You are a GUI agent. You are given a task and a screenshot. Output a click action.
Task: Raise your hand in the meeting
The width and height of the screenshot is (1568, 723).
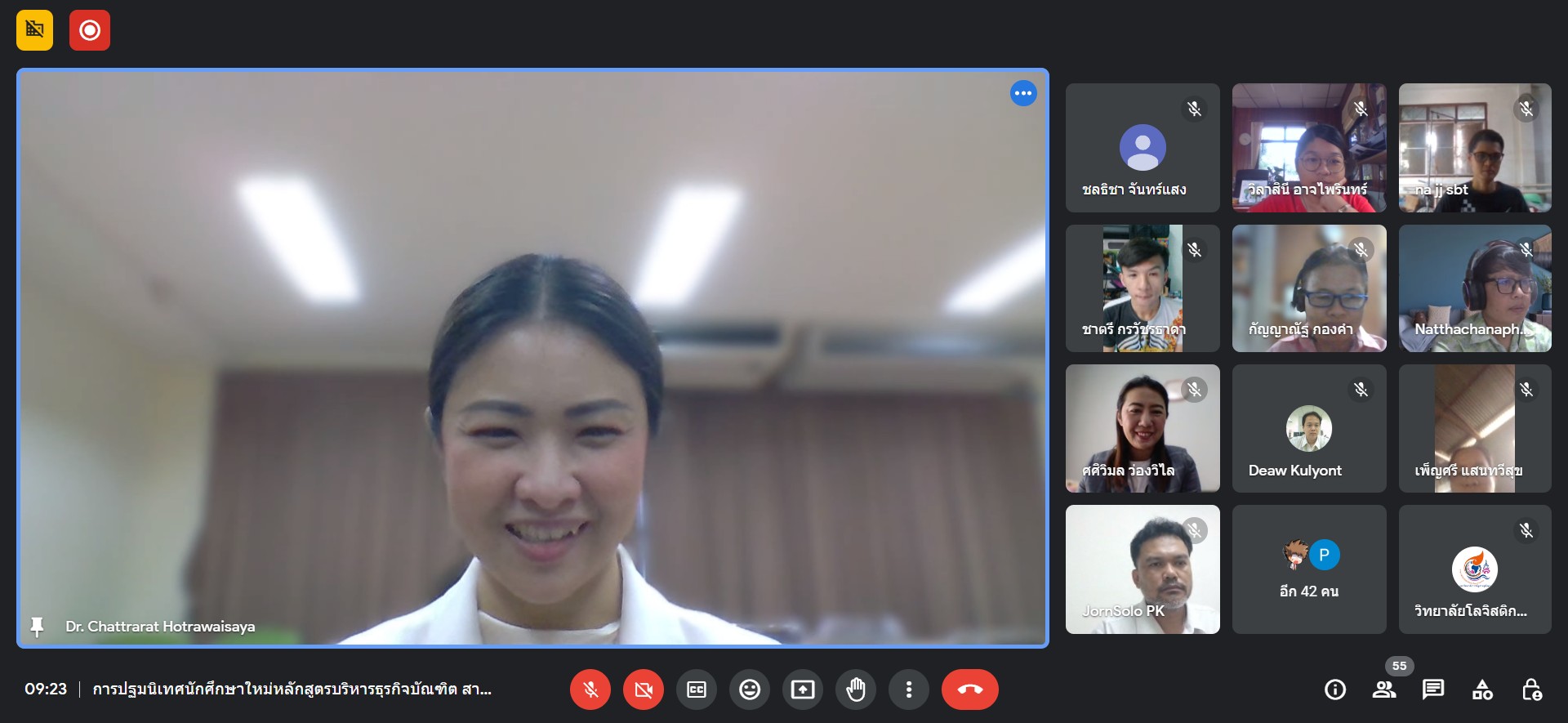(855, 690)
